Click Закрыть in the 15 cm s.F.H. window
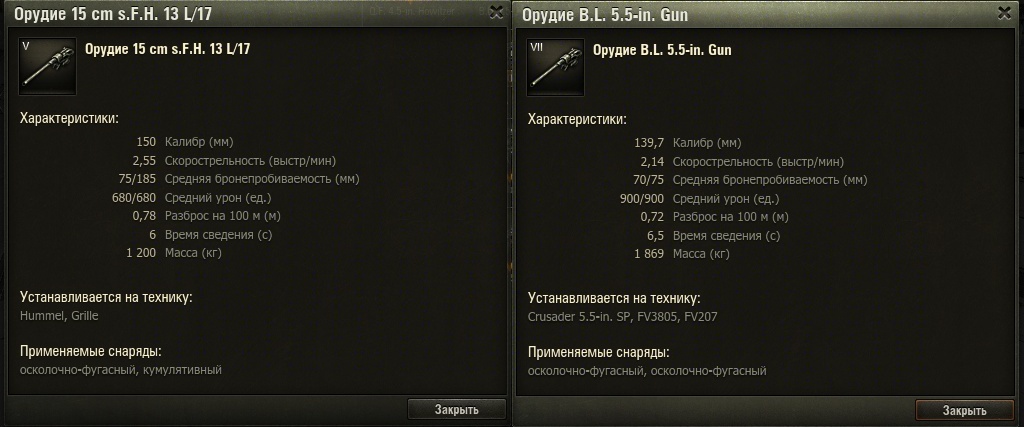Image resolution: width=1024 pixels, height=427 pixels. [456, 409]
